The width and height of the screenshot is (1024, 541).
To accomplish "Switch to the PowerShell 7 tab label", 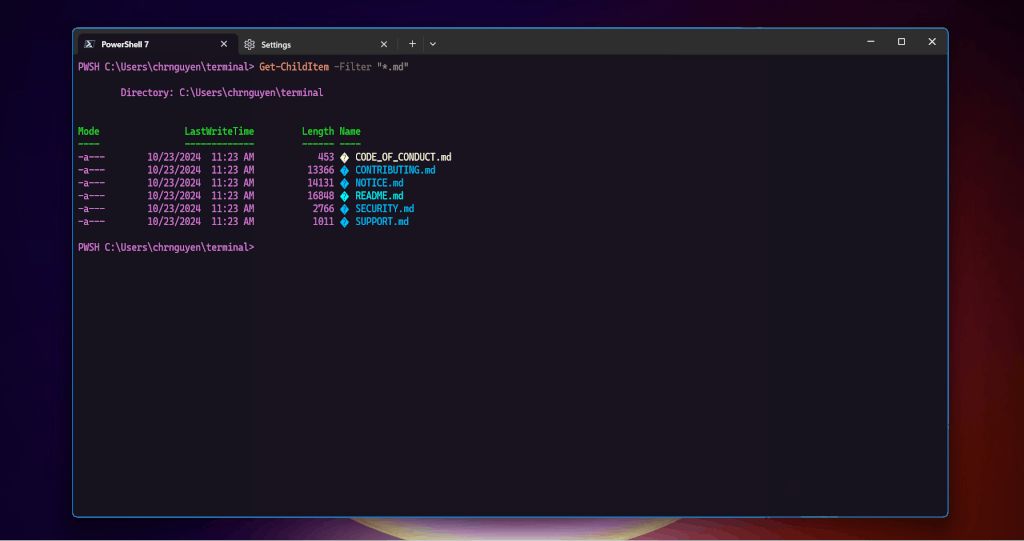I will (125, 44).
